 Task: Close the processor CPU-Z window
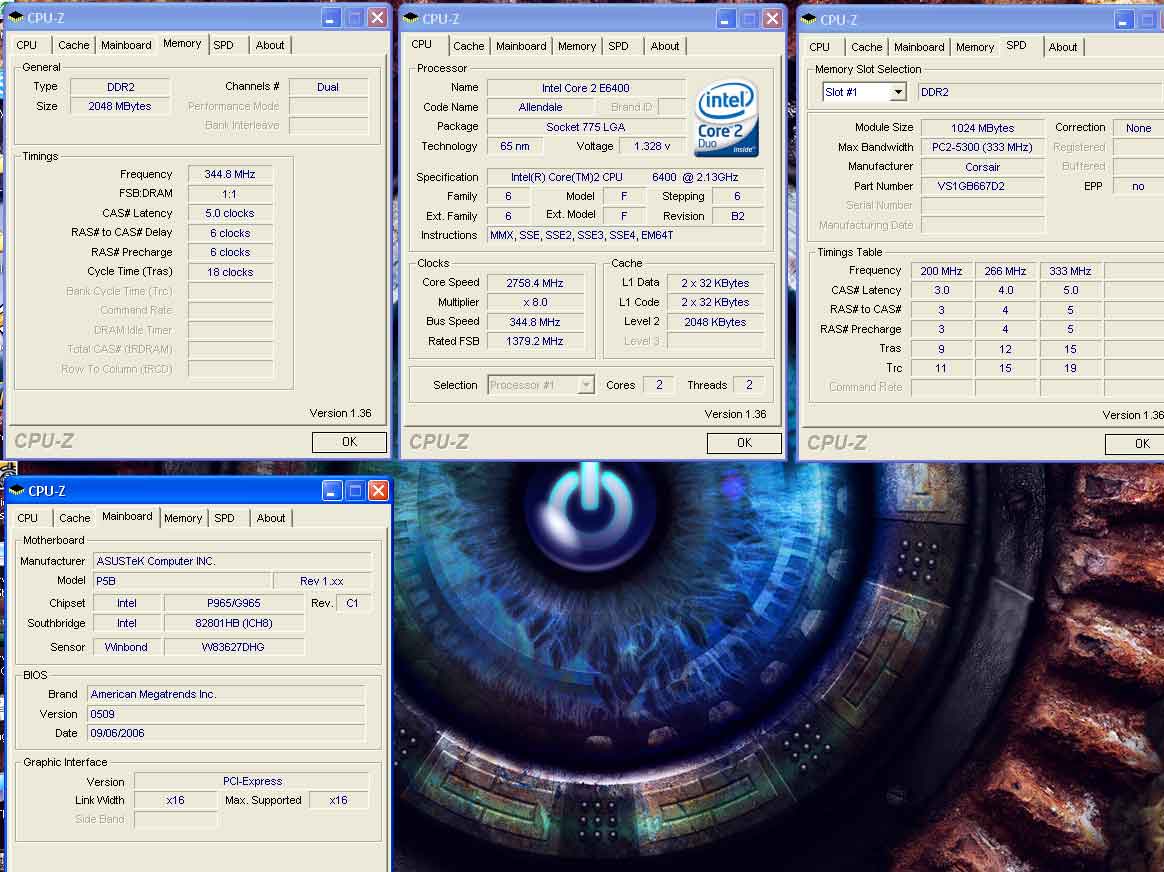[772, 19]
